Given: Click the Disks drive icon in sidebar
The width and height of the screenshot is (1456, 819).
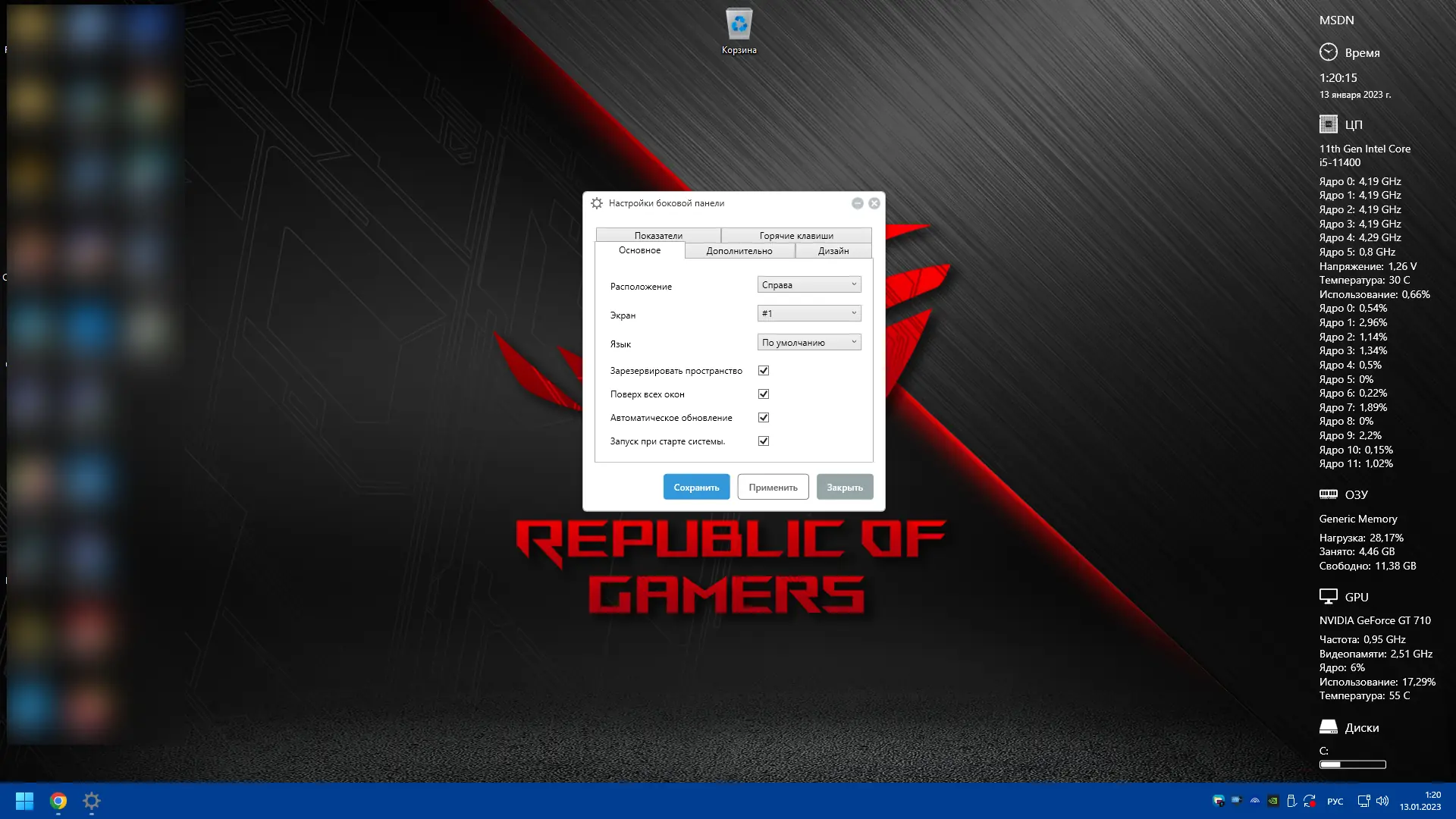Looking at the screenshot, I should coord(1328,727).
